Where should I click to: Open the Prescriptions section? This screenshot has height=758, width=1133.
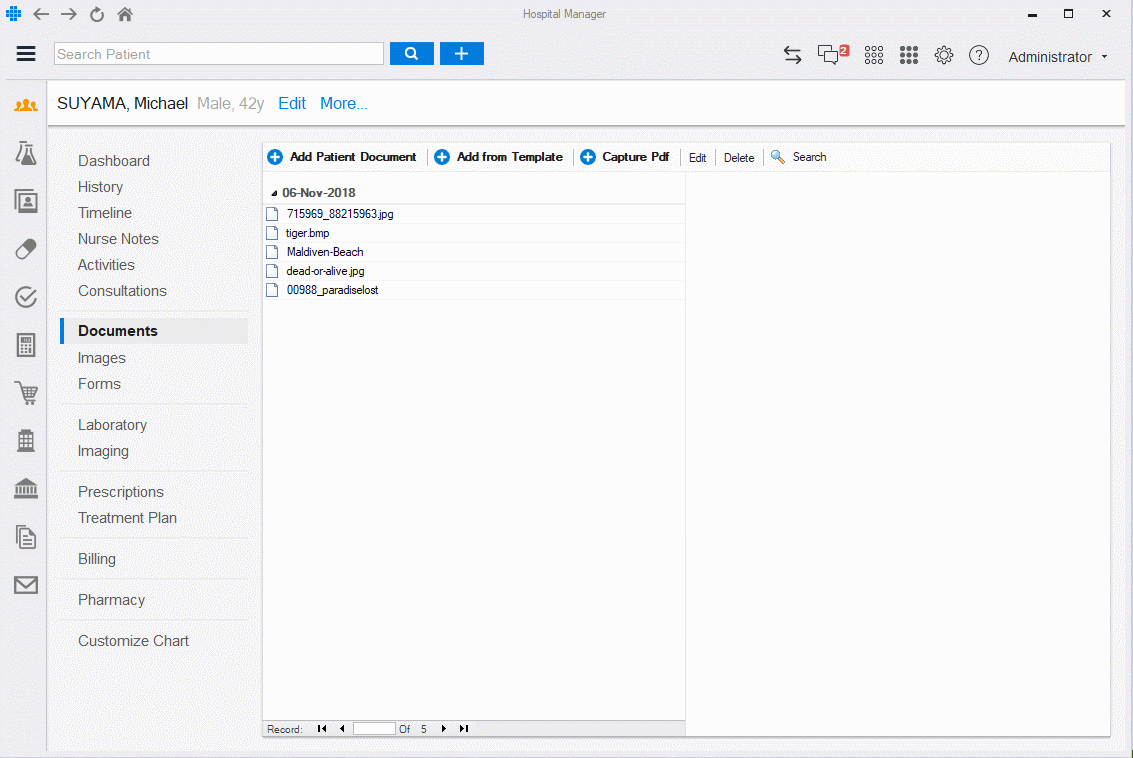(121, 492)
